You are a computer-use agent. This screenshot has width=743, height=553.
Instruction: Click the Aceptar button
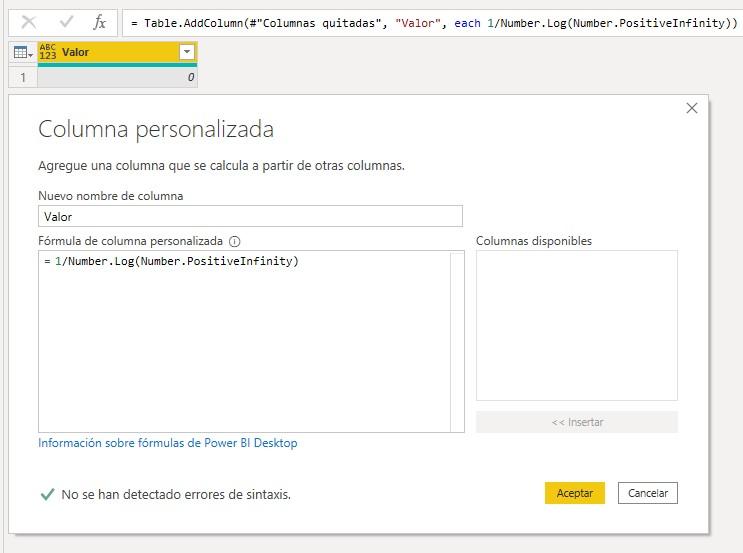(x=574, y=493)
